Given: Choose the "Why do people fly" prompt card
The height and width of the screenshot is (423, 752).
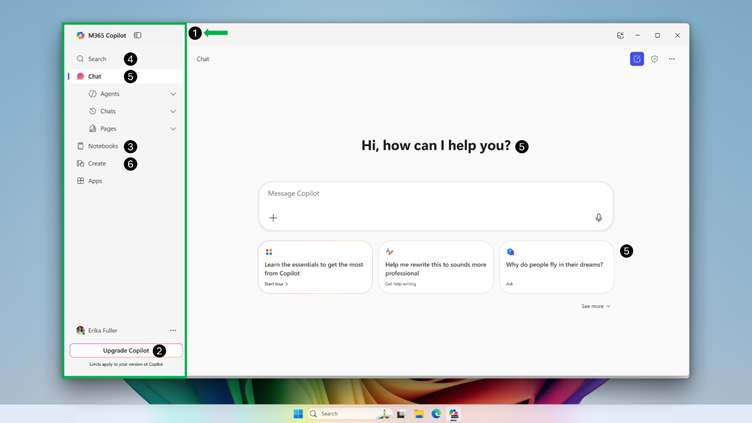Looking at the screenshot, I should [556, 267].
